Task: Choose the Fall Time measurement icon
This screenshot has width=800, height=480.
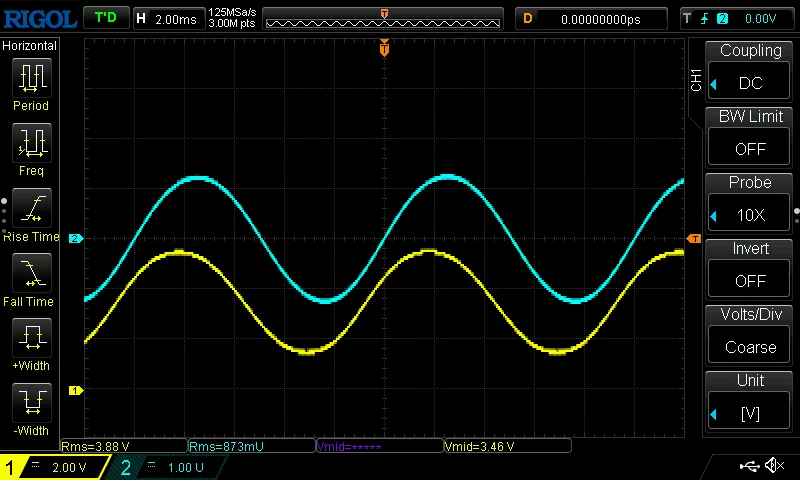Action: 31,274
